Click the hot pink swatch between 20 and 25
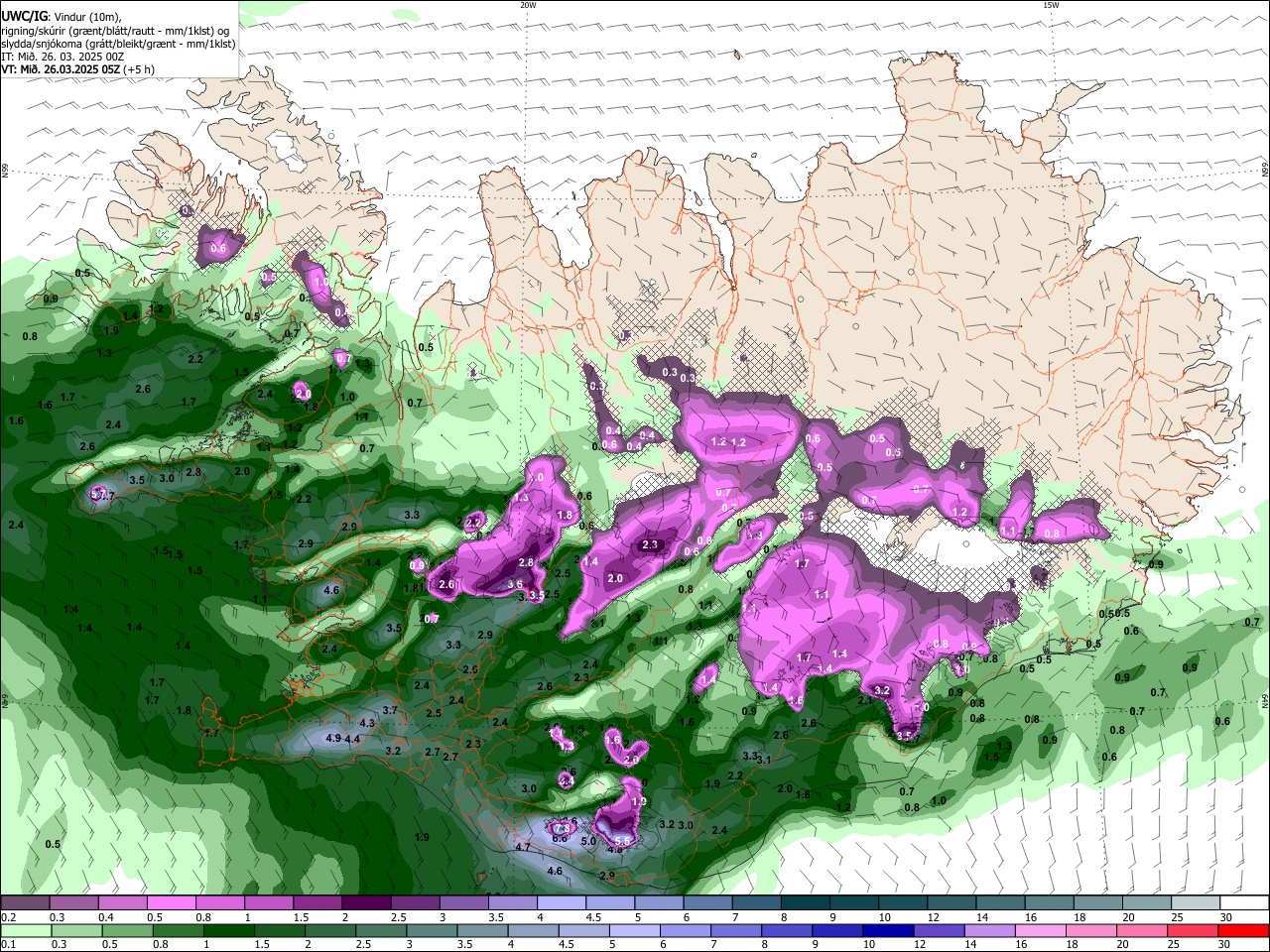The width and height of the screenshot is (1270, 952). [1141, 931]
